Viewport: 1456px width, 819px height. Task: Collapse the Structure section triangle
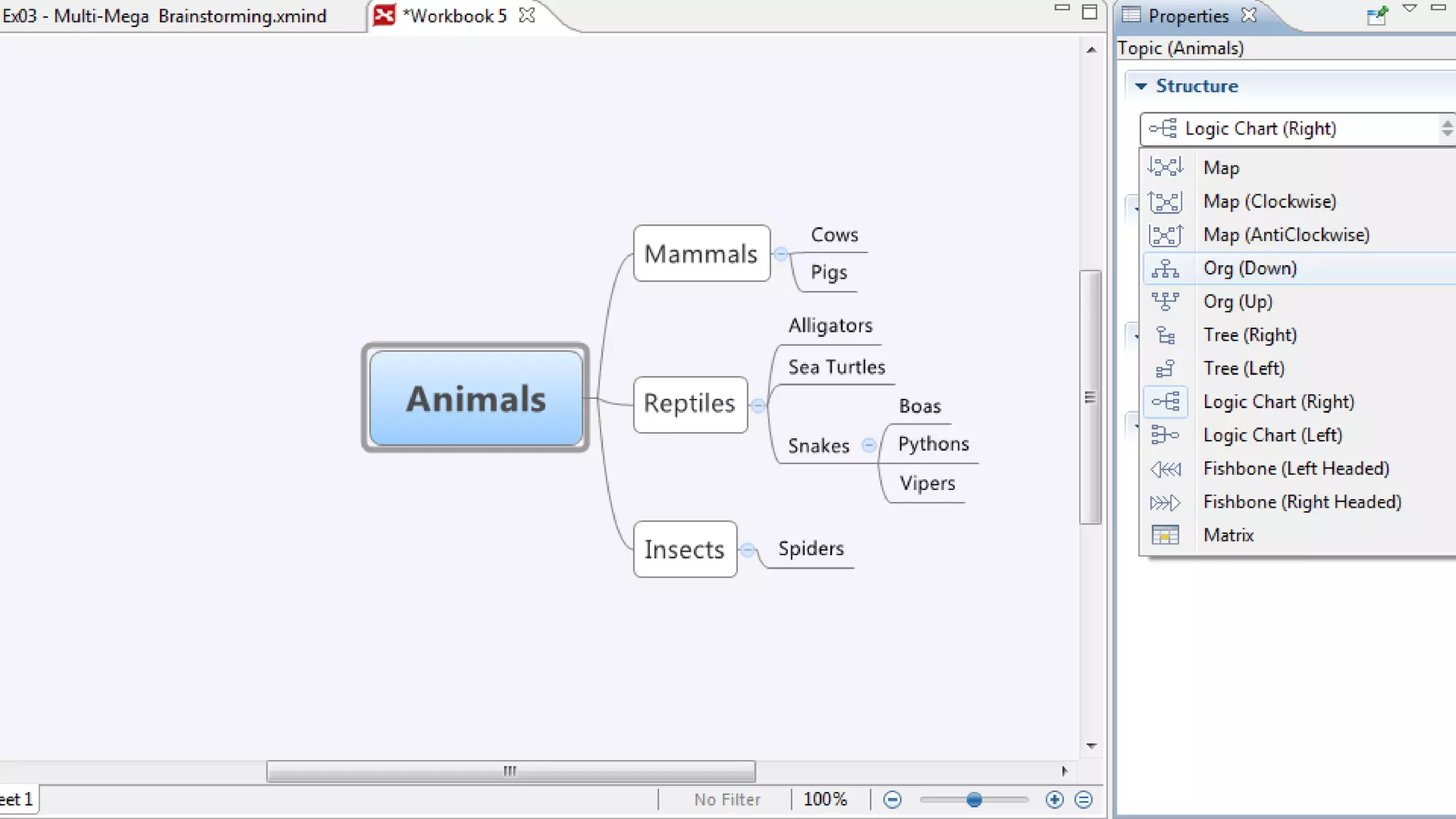1141,86
